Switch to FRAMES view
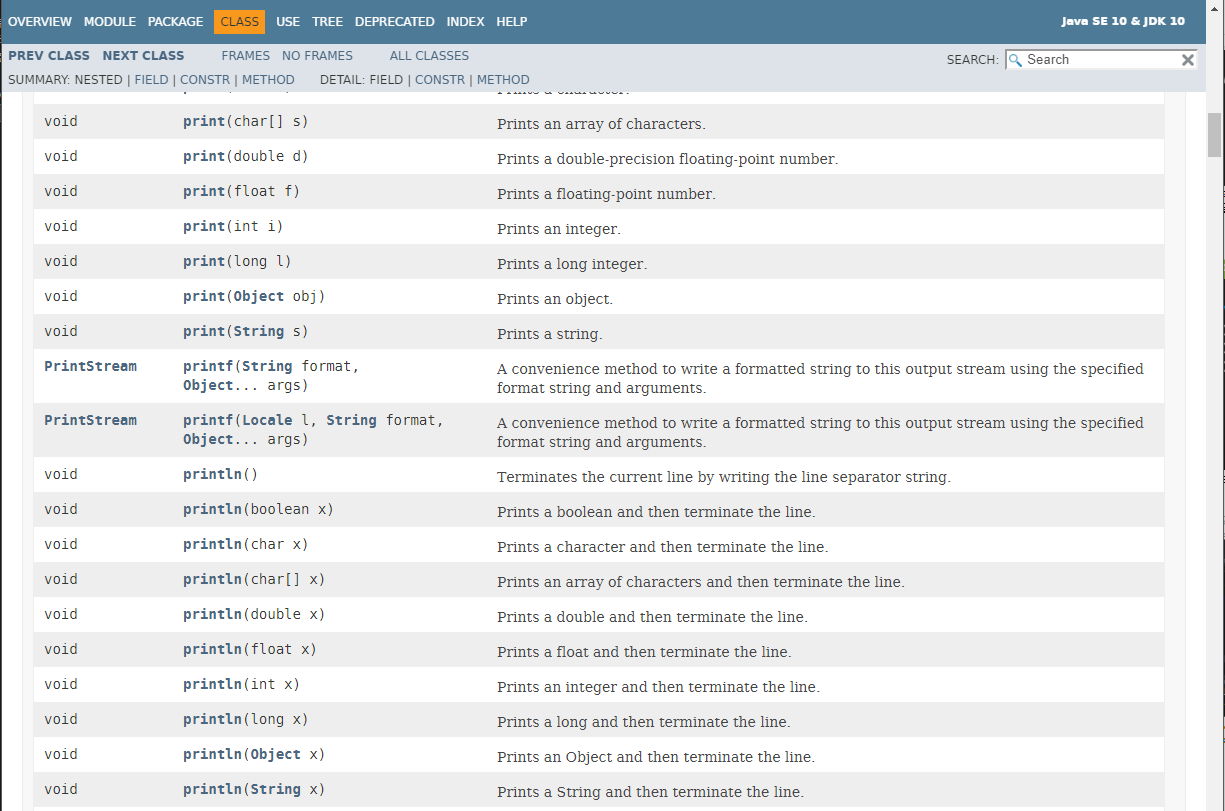The height and width of the screenshot is (811, 1225). 246,56
